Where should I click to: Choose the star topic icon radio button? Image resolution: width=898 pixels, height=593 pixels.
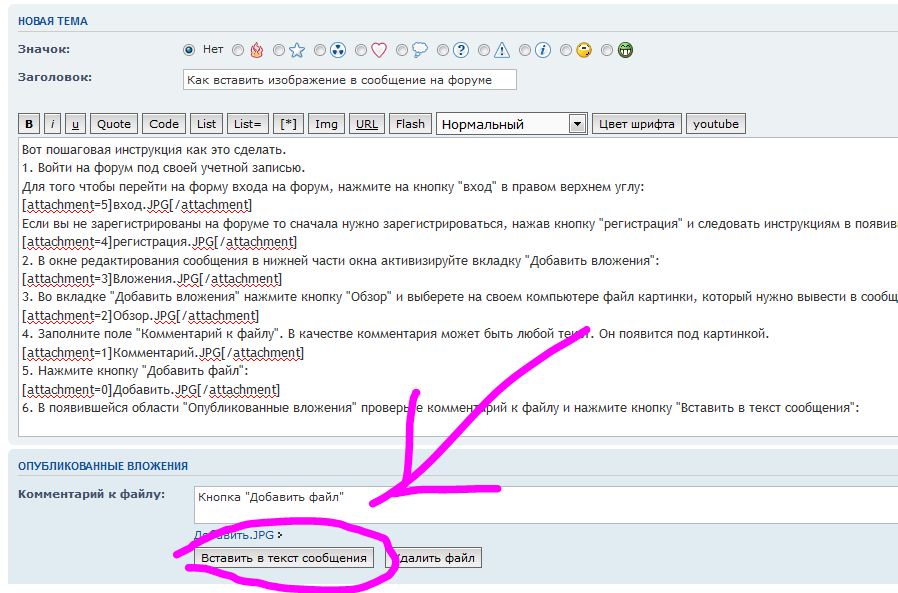click(279, 49)
